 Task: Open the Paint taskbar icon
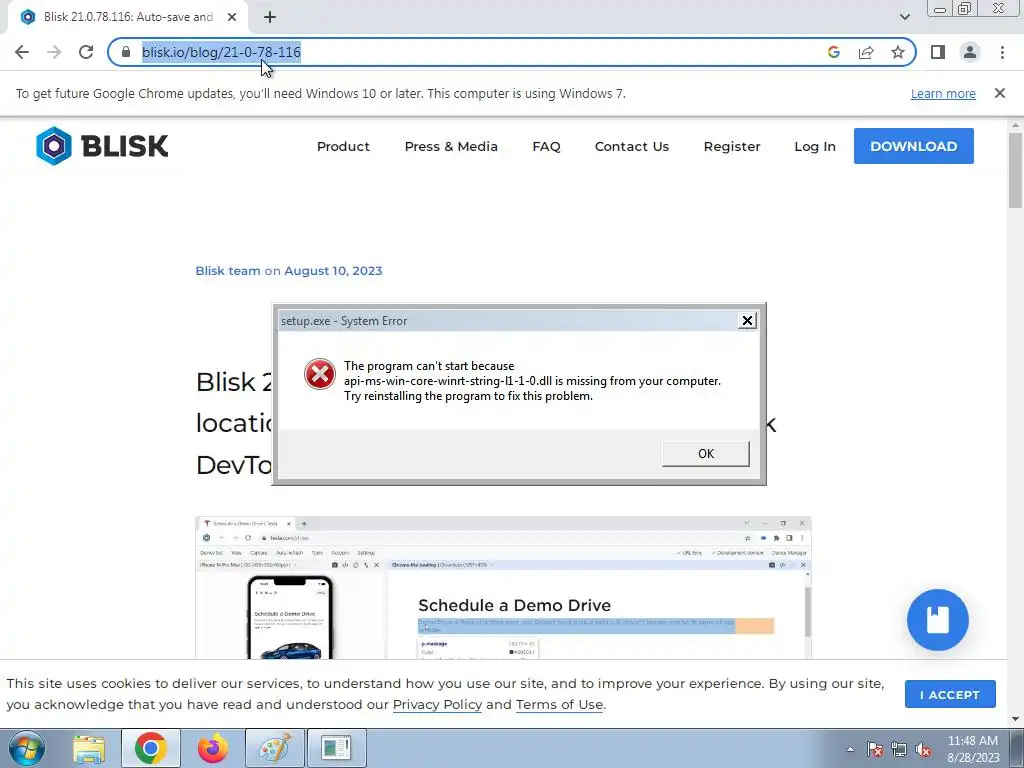(275, 748)
